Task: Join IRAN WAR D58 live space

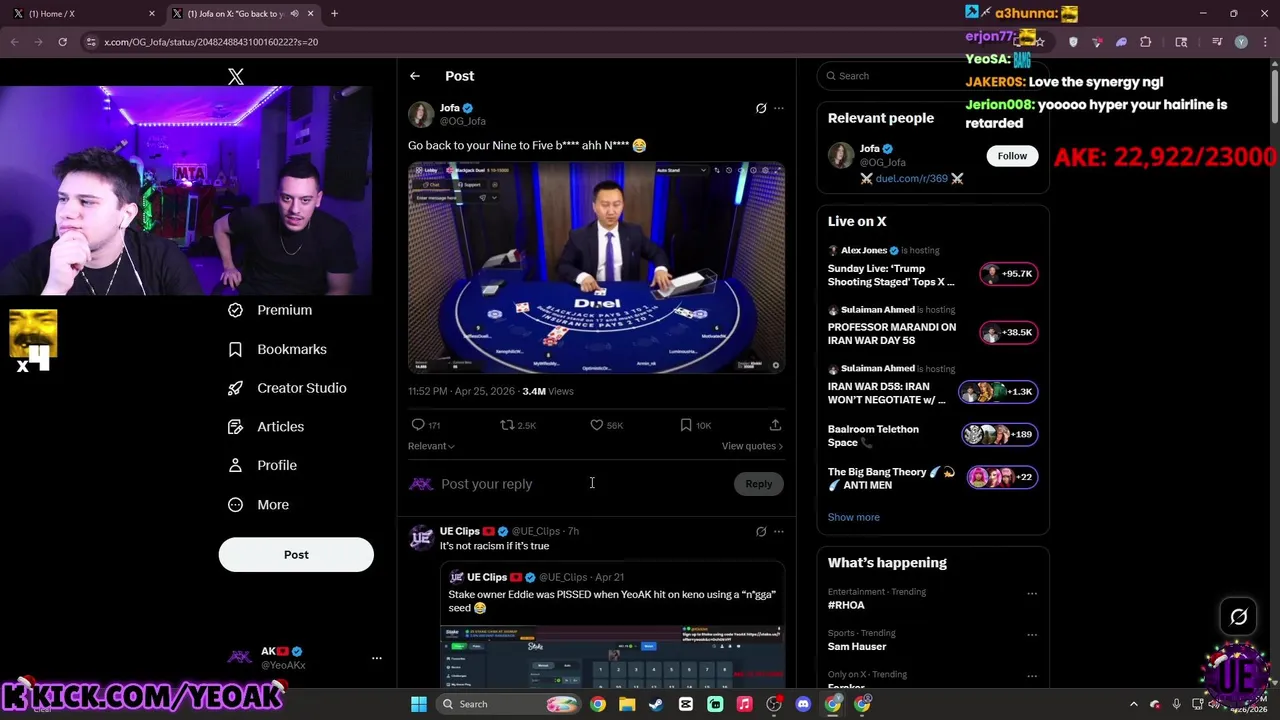Action: (x=933, y=386)
